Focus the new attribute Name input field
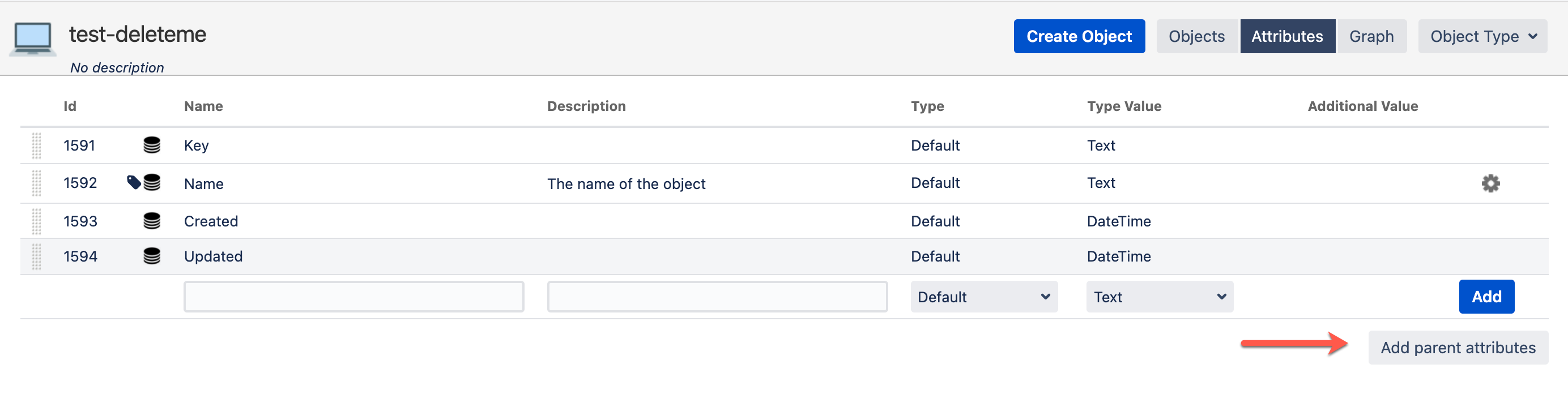This screenshot has width=1568, height=394. 353,297
